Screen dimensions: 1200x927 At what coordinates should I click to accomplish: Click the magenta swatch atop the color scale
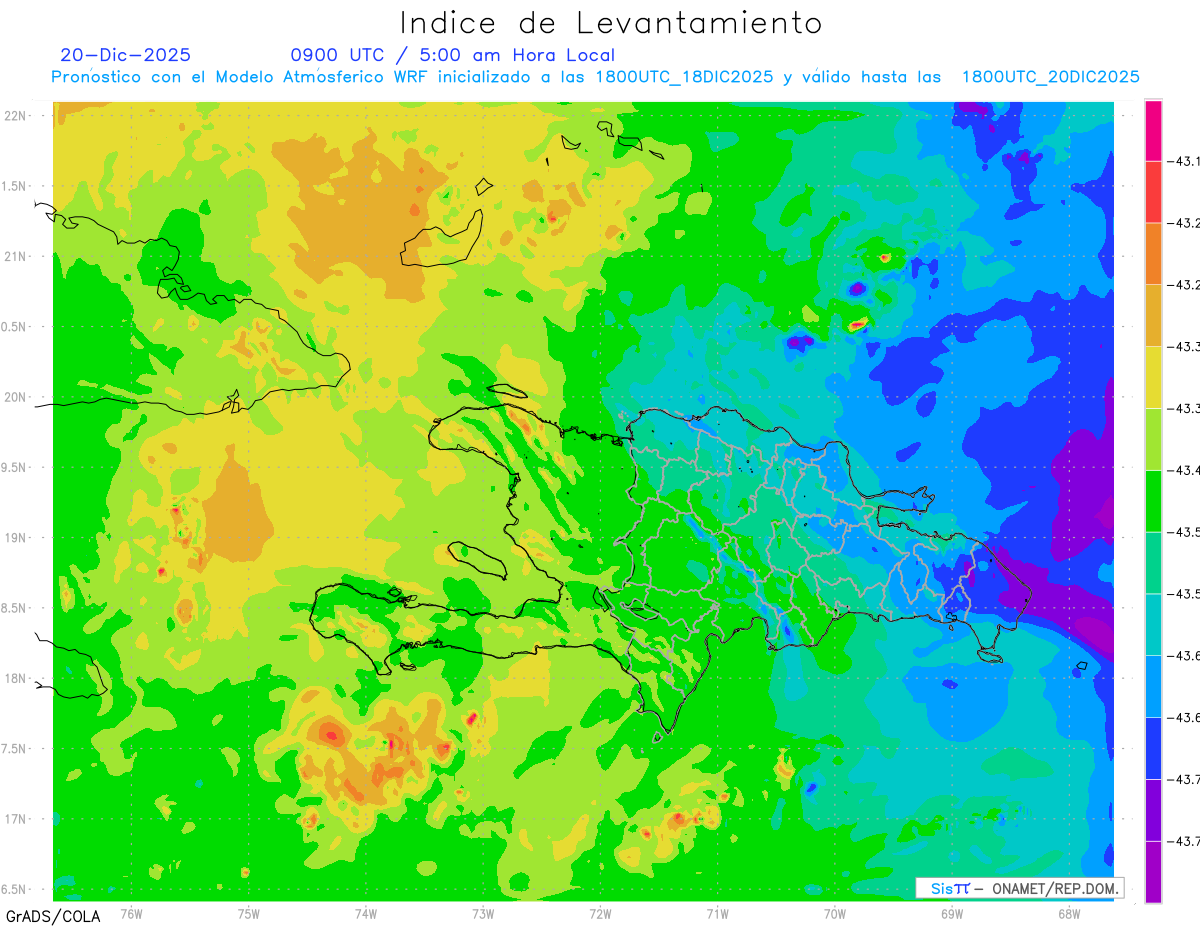pyautogui.click(x=1153, y=130)
